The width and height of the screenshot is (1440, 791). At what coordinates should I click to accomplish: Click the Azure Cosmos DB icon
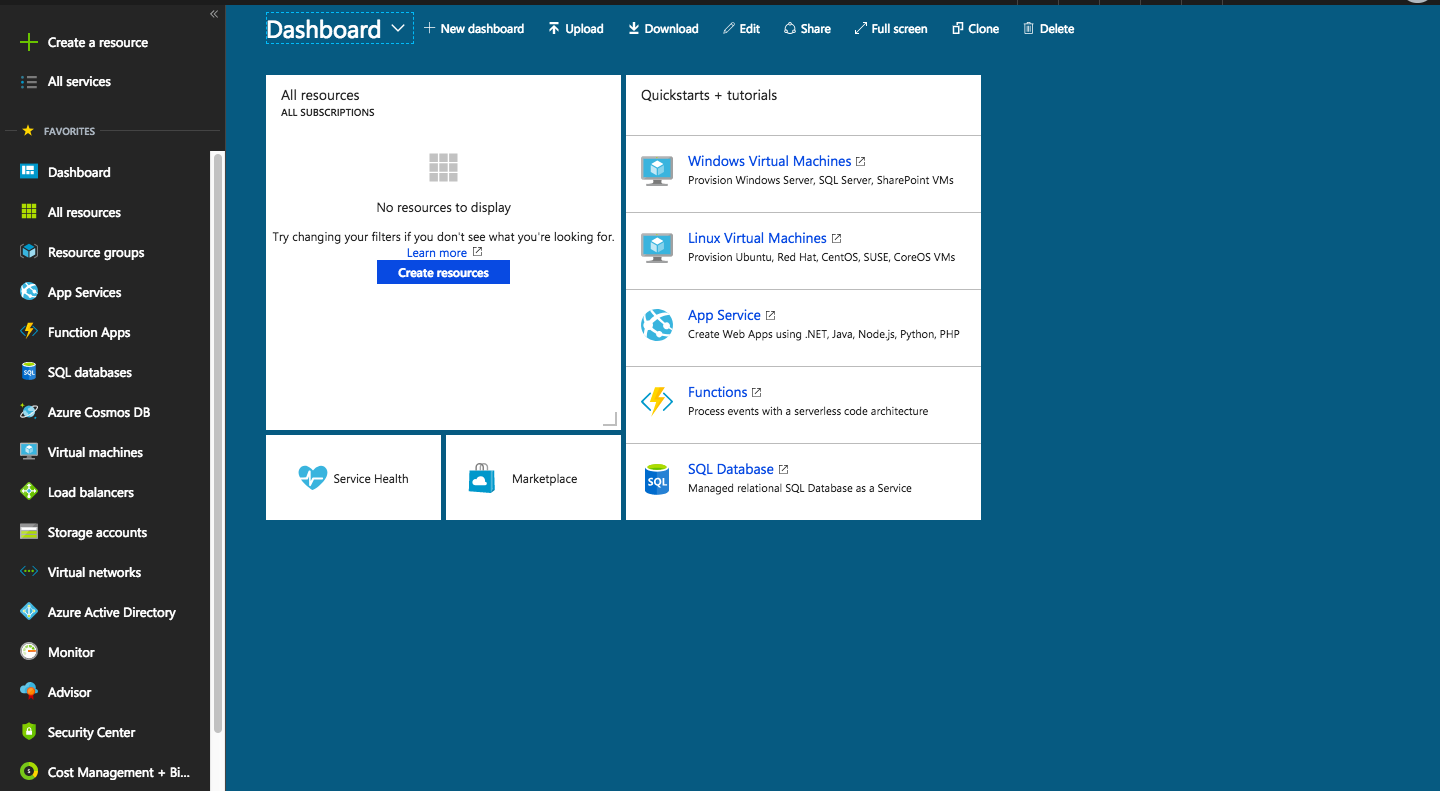click(29, 412)
